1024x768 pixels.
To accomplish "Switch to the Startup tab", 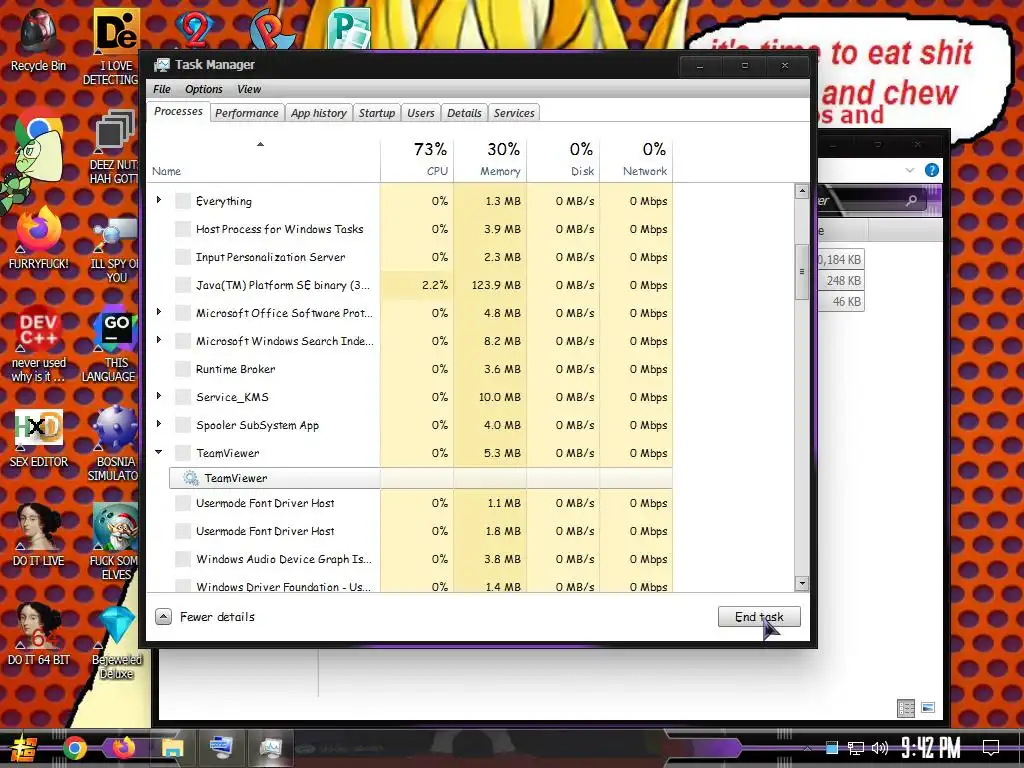I will pyautogui.click(x=377, y=113).
